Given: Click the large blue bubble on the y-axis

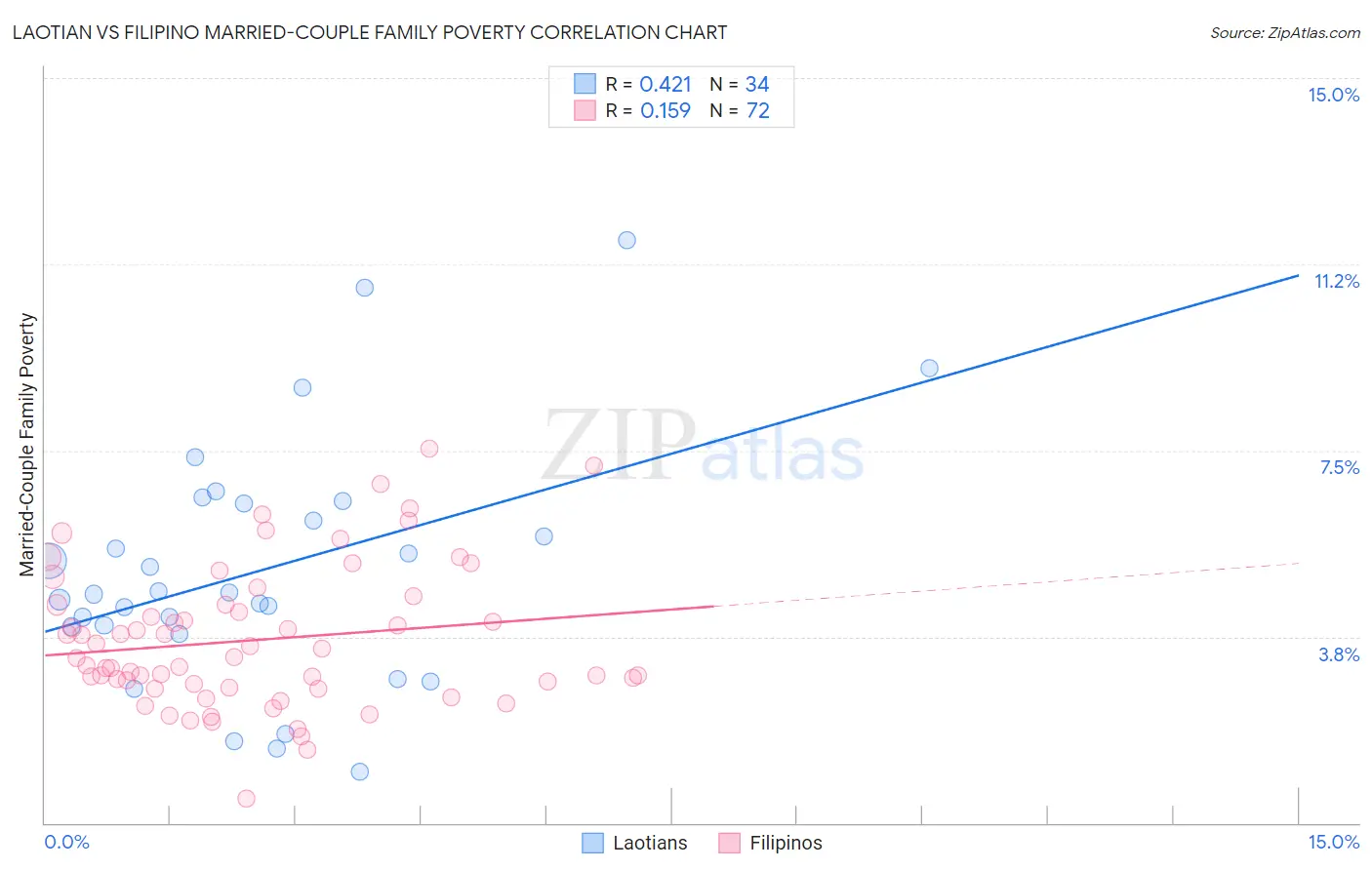Looking at the screenshot, I should [49, 560].
